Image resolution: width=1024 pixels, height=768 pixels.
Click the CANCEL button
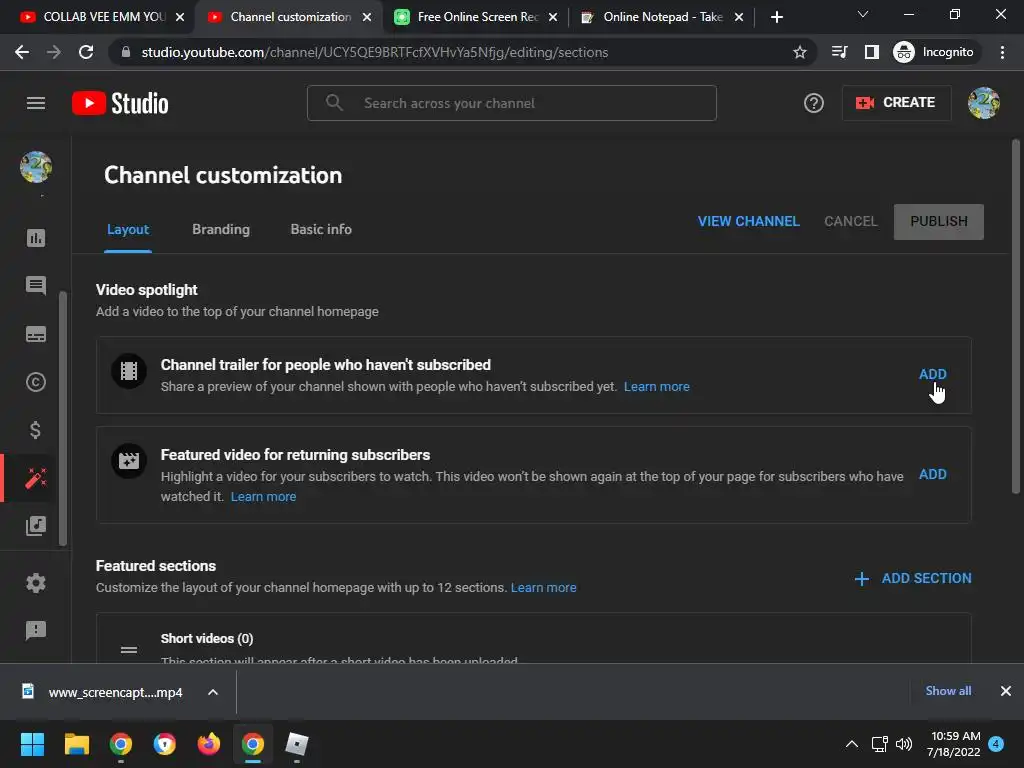click(850, 221)
